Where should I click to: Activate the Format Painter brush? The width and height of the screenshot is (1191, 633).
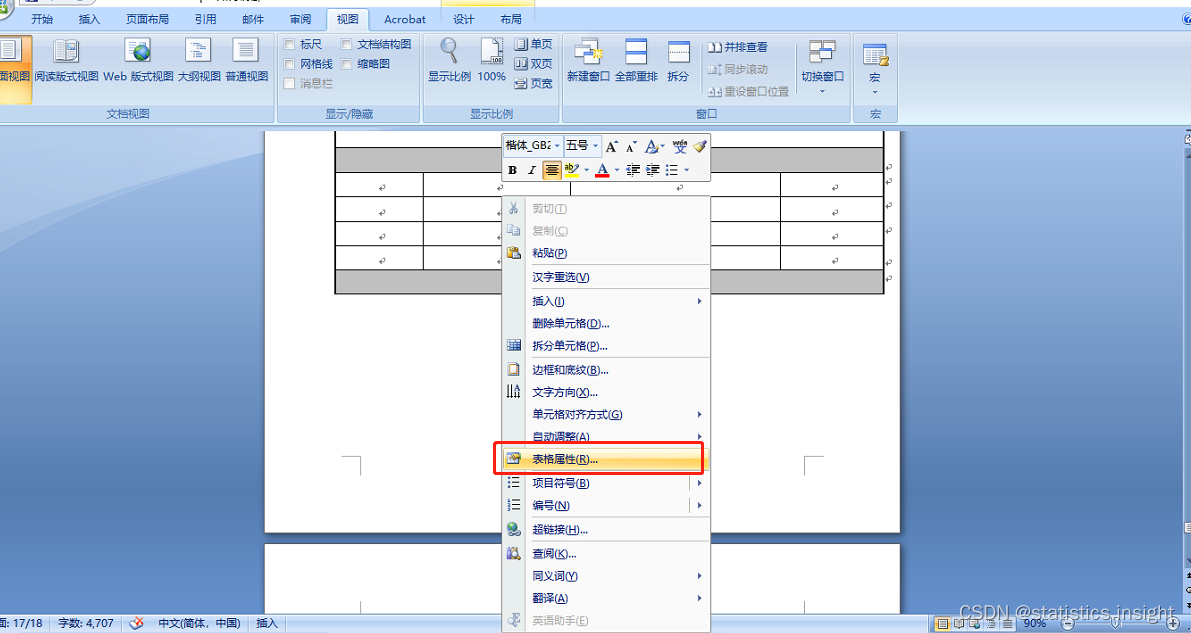700,146
